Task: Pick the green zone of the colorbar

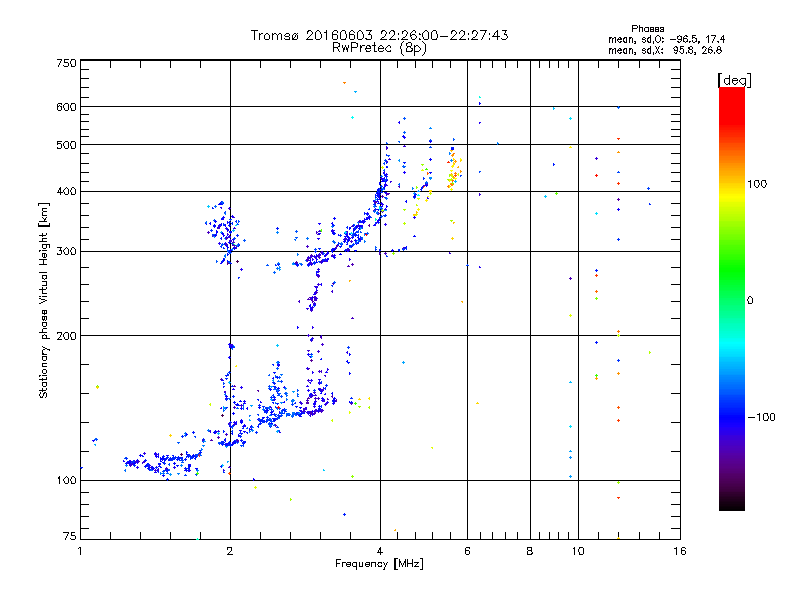Action: (731, 300)
